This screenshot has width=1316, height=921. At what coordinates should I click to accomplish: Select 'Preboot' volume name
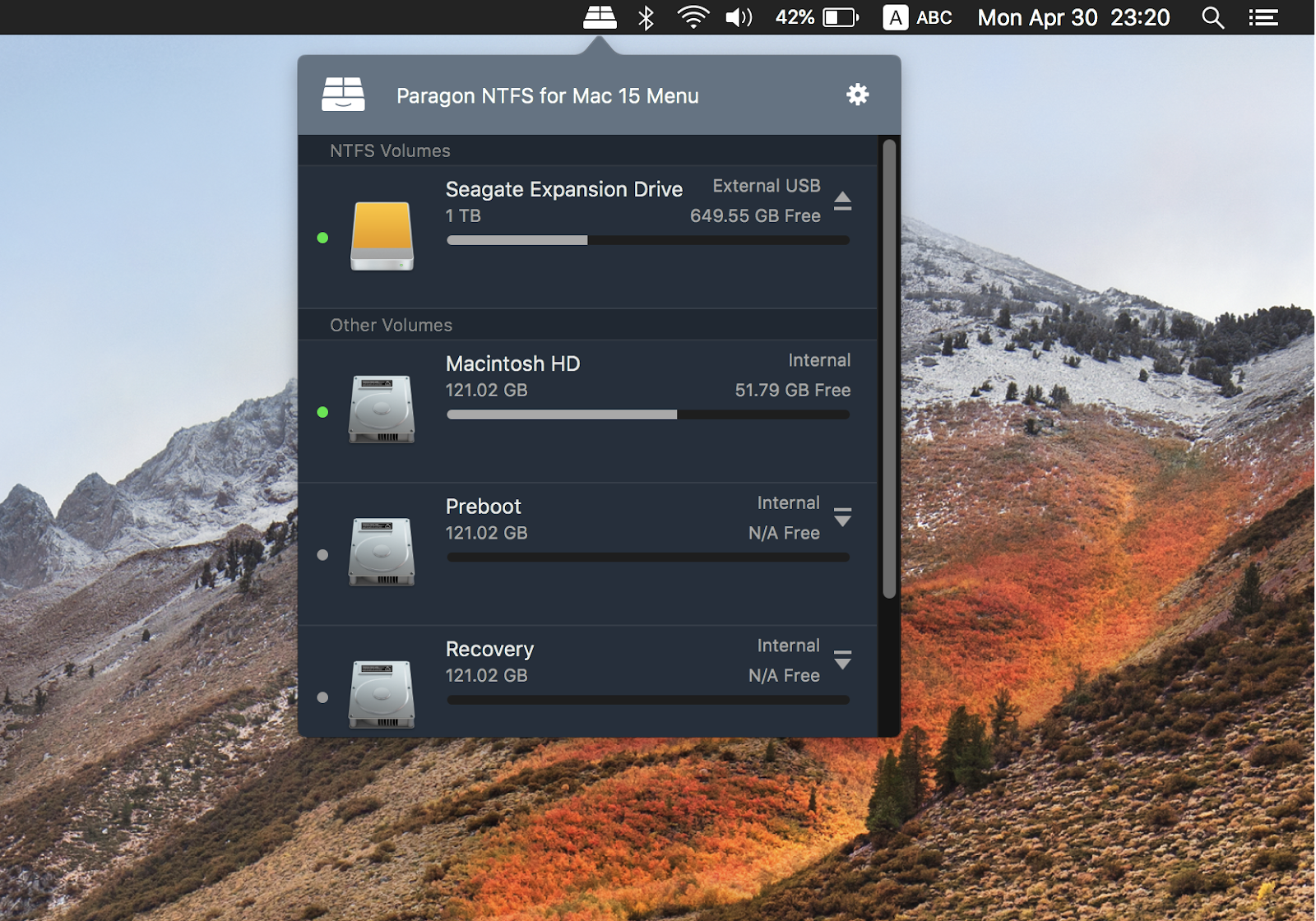click(x=484, y=507)
